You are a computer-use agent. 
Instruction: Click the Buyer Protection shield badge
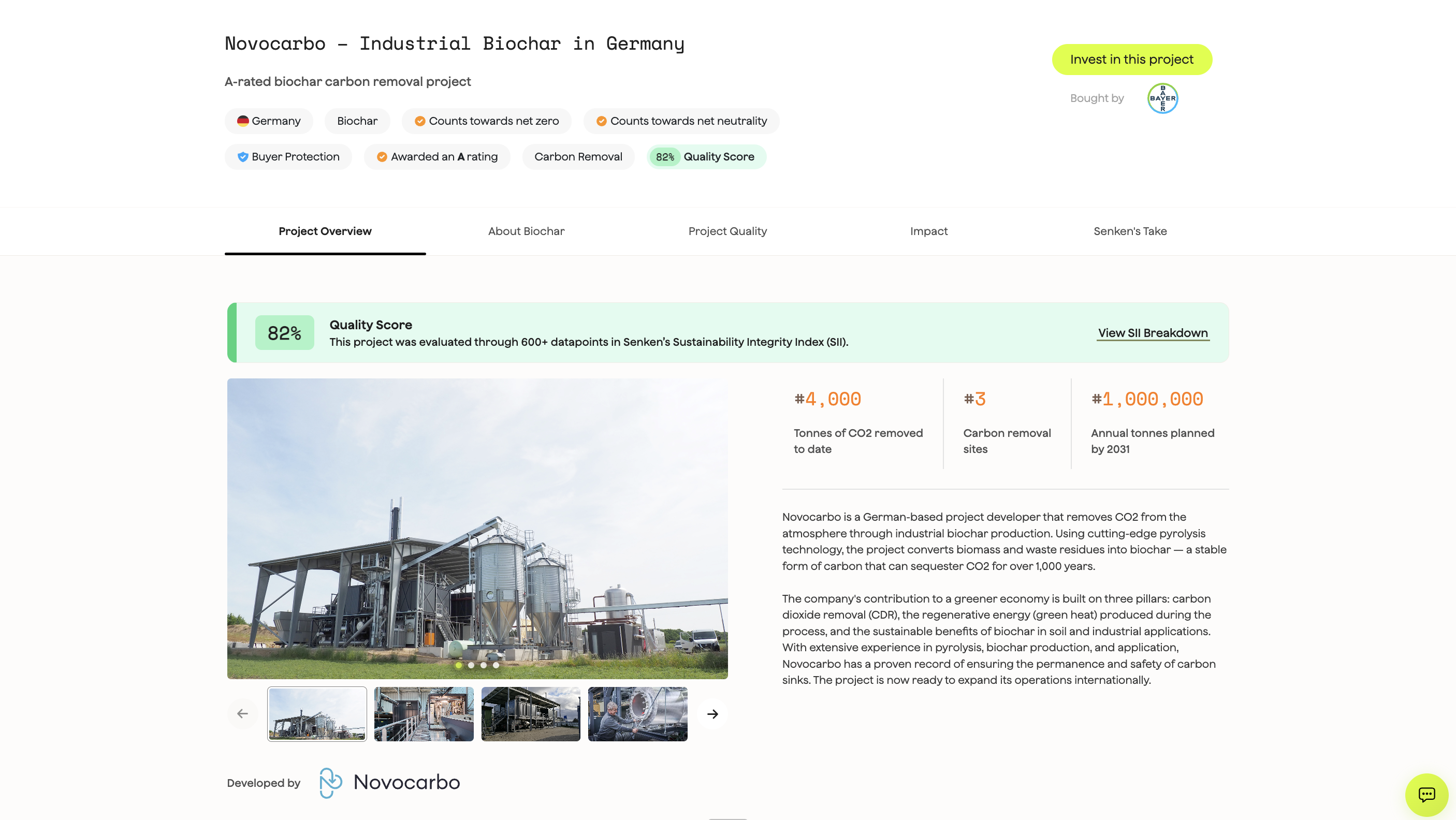pyautogui.click(x=288, y=156)
